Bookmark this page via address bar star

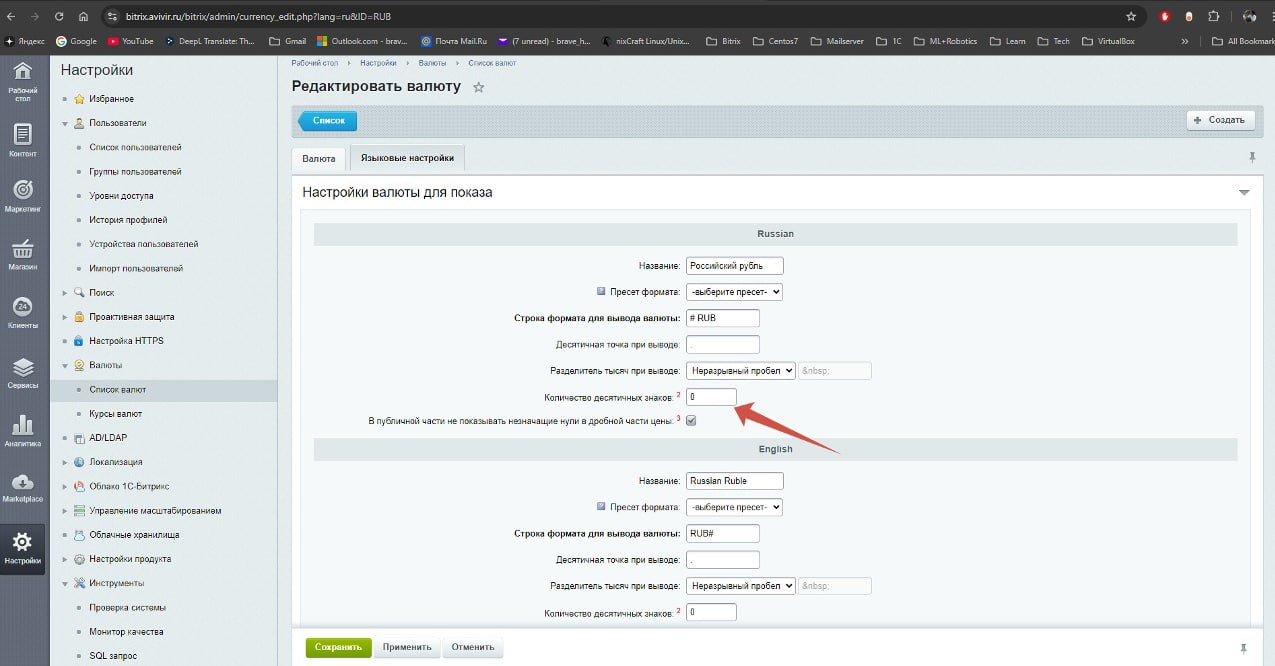pyautogui.click(x=1131, y=16)
